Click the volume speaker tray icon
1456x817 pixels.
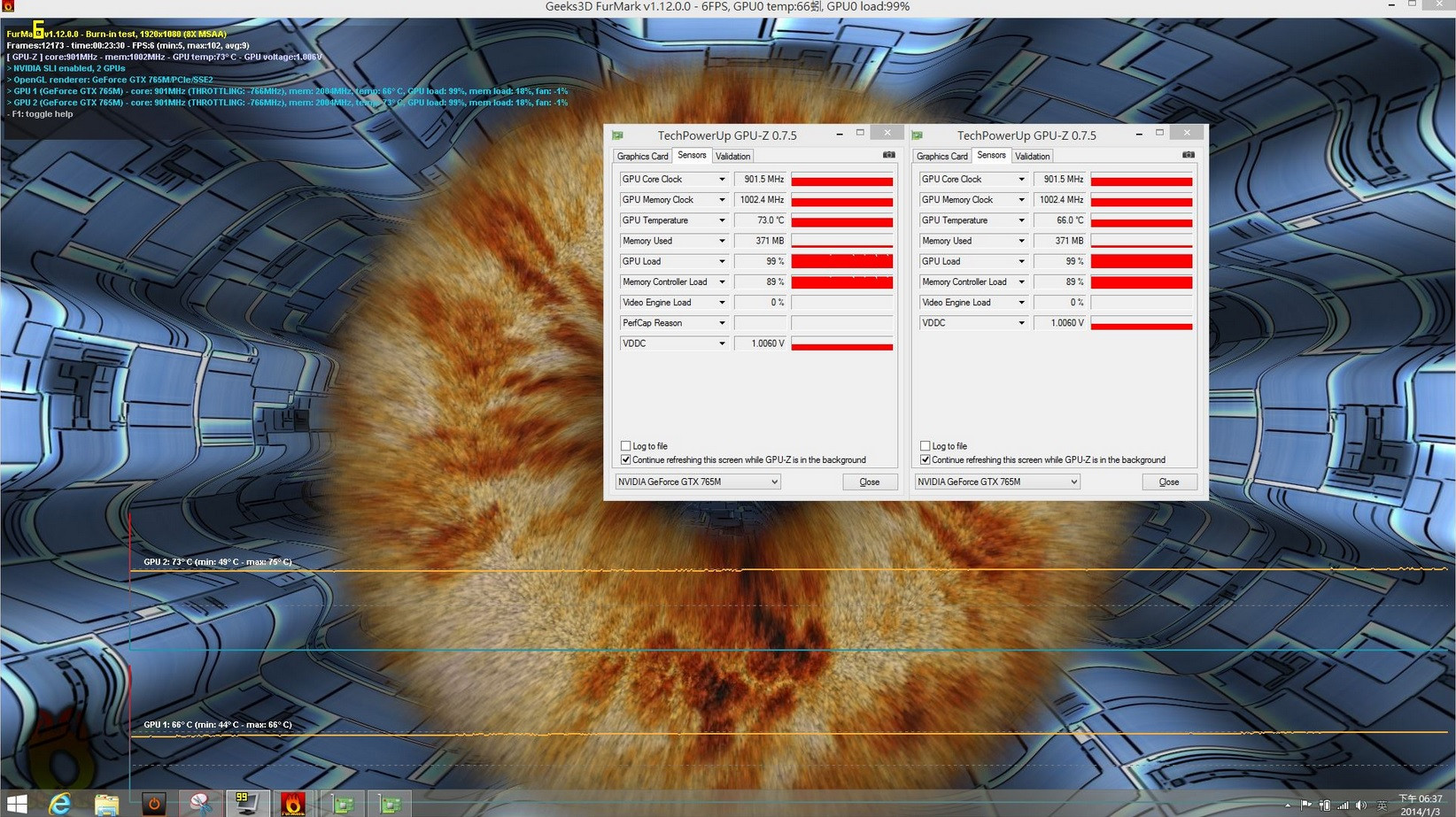(x=1361, y=805)
